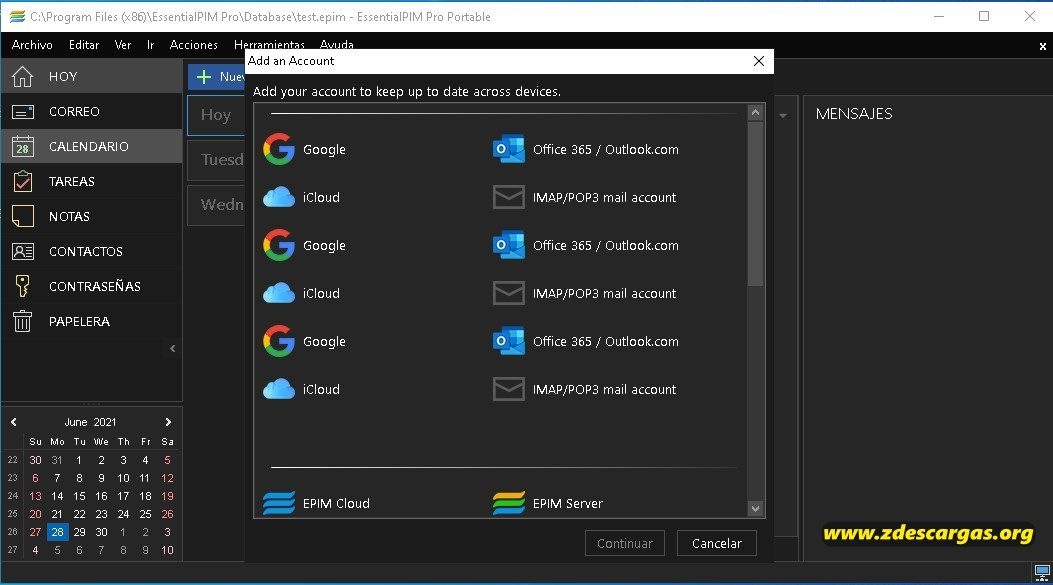Viewport: 1053px width, 585px height.
Task: Select June 12 in the mini calendar
Action: click(x=167, y=478)
